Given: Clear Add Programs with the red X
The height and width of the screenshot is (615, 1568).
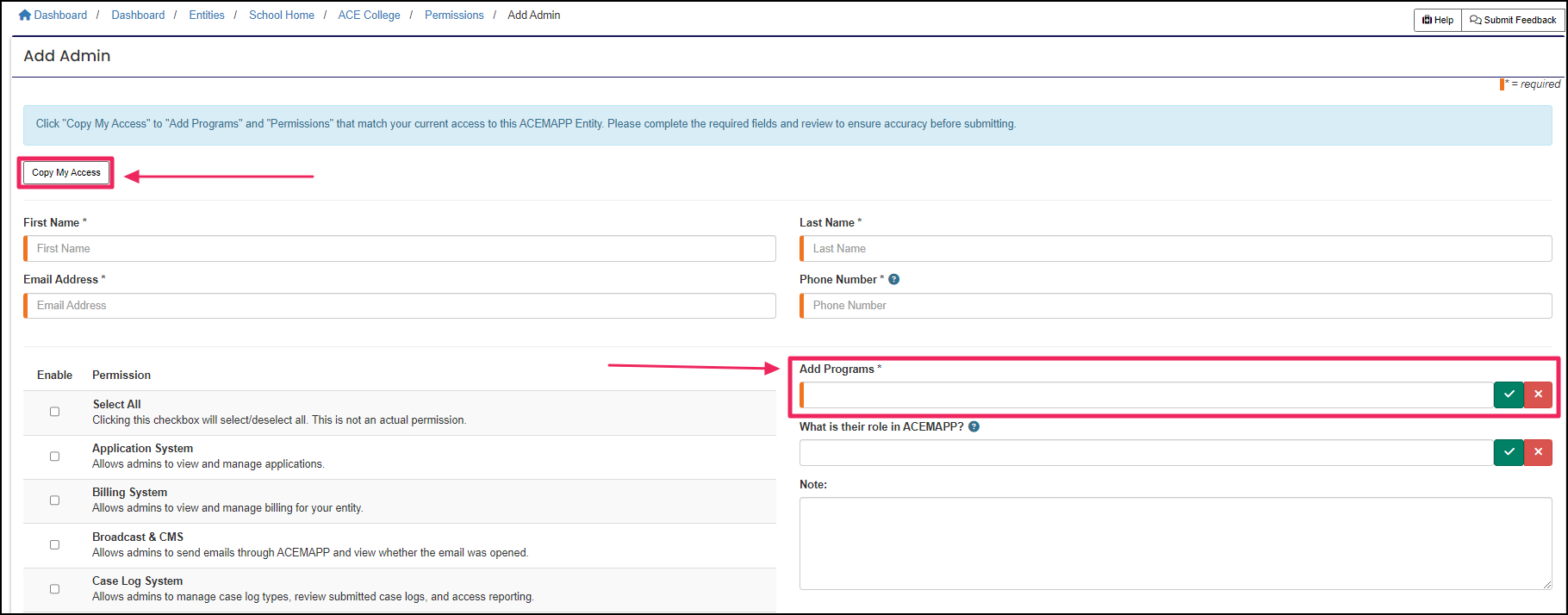Looking at the screenshot, I should [x=1538, y=394].
